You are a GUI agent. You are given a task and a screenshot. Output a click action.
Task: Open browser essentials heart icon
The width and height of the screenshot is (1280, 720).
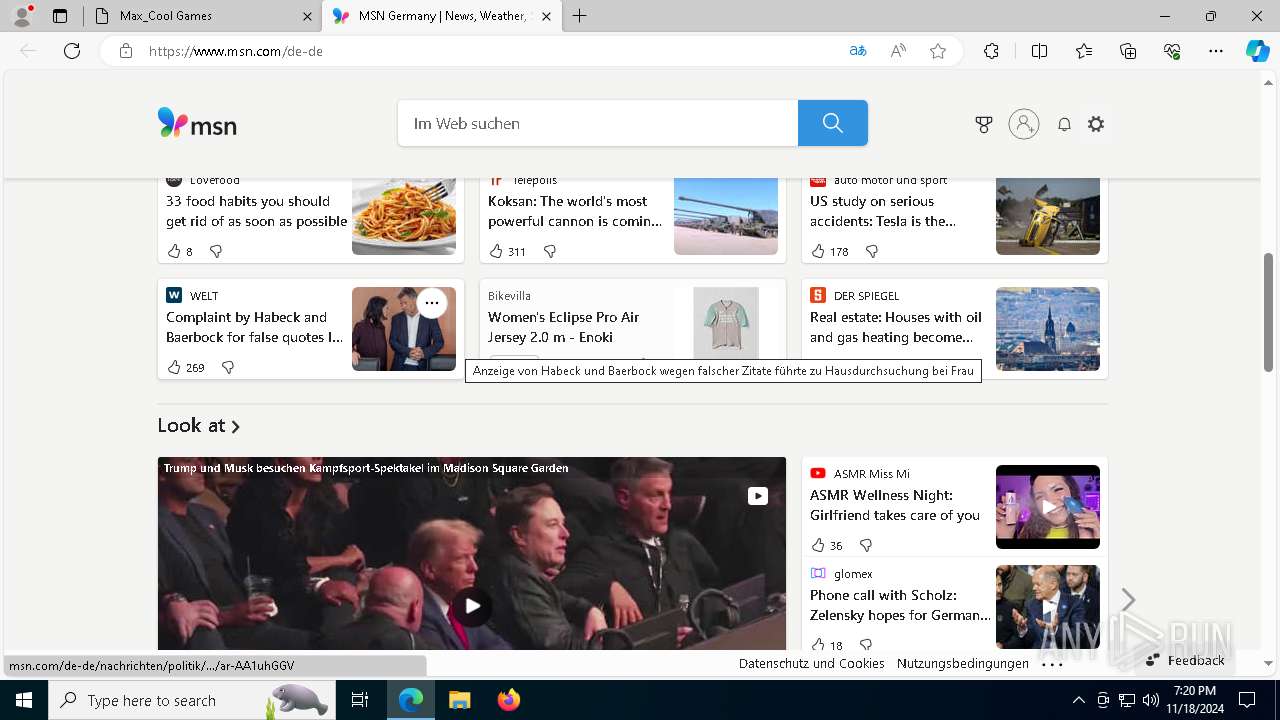(1172, 51)
